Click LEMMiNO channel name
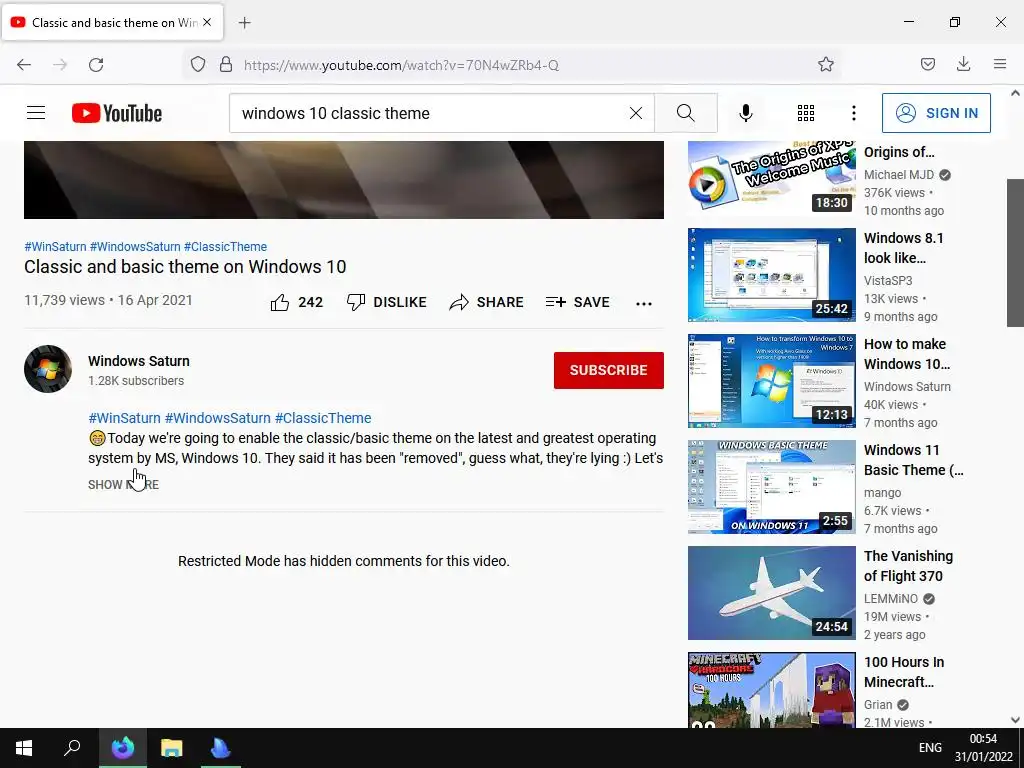Image resolution: width=1024 pixels, height=768 pixels. (x=891, y=599)
